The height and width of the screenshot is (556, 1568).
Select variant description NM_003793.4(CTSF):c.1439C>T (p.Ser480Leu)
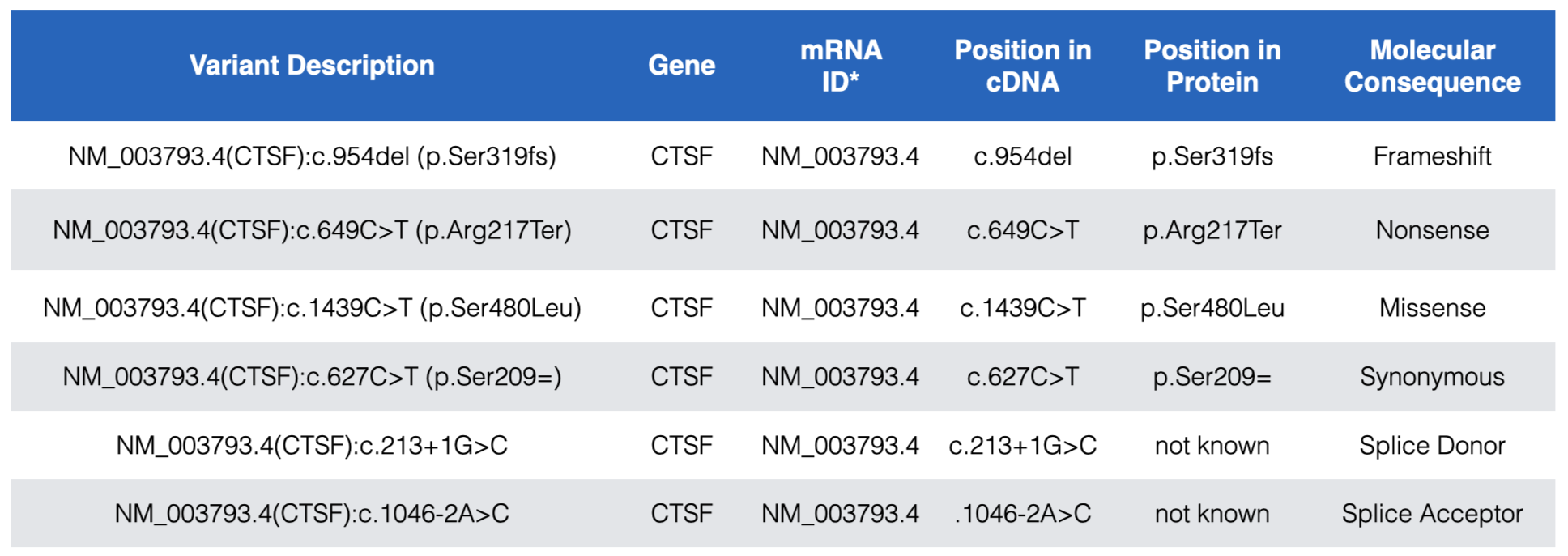312,308
